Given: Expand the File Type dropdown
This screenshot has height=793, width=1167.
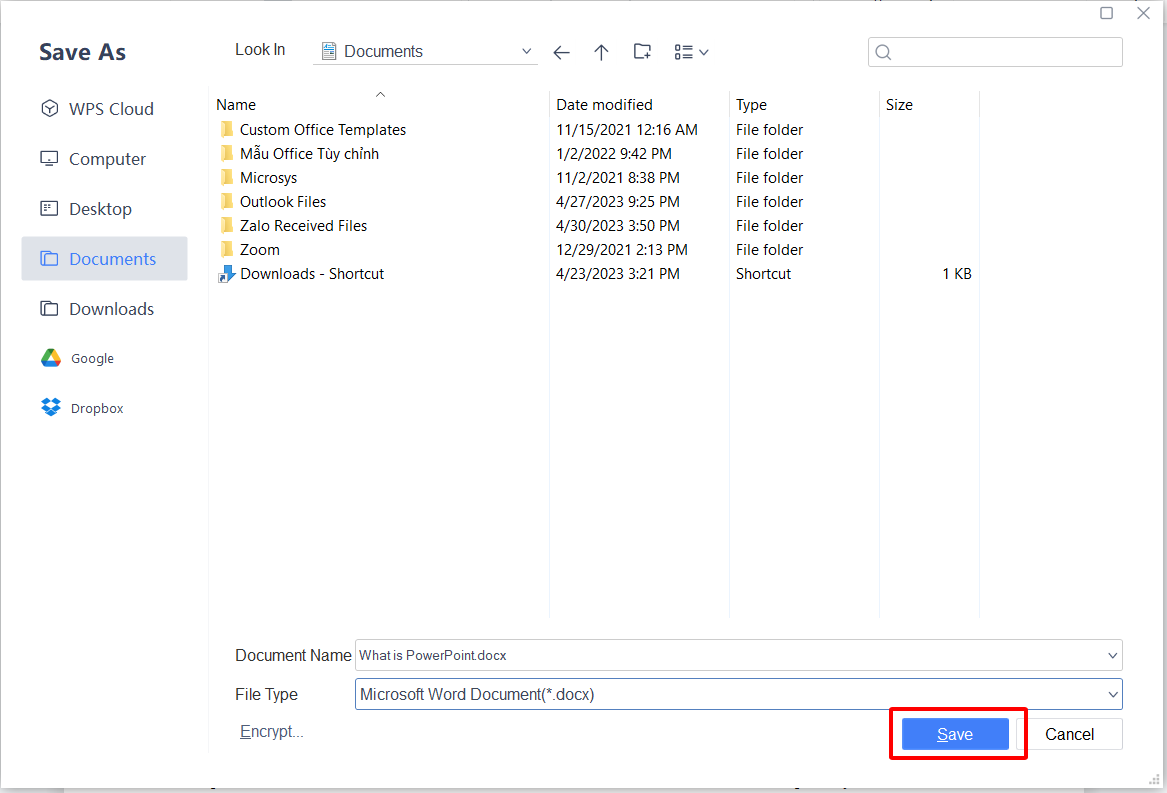Looking at the screenshot, I should pyautogui.click(x=1112, y=694).
